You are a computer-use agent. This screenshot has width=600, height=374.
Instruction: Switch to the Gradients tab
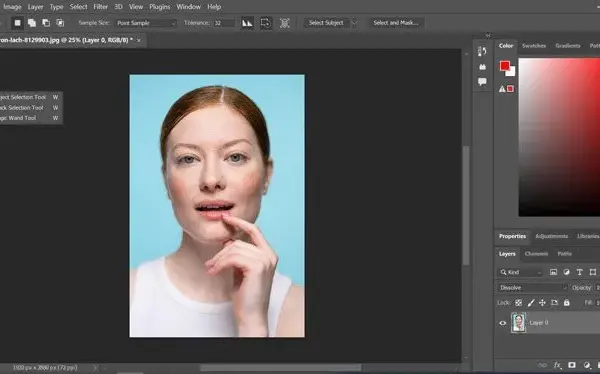click(568, 46)
